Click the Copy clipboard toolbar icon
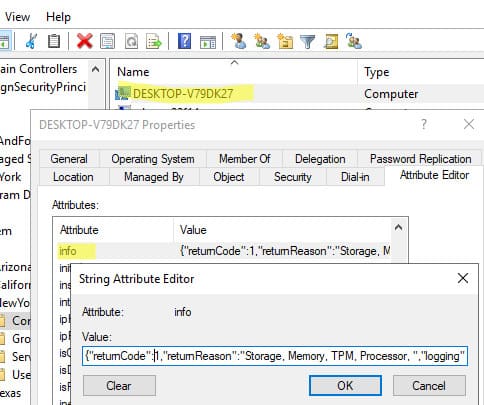 tap(54, 41)
